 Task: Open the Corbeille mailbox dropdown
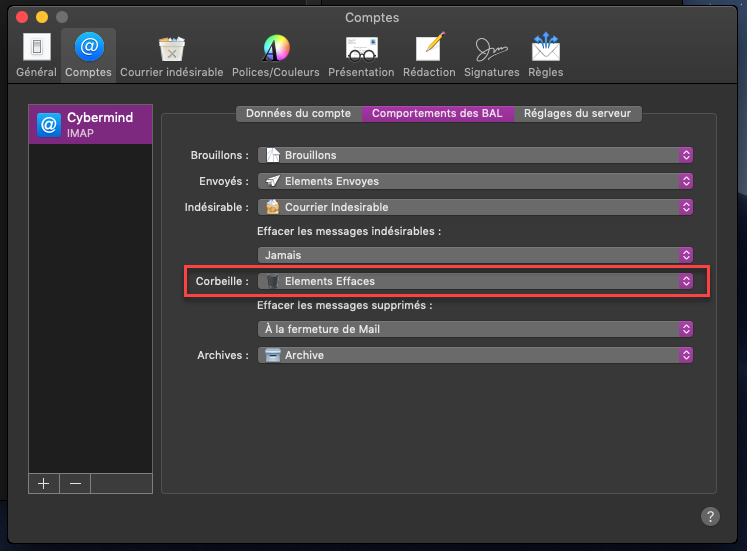475,281
